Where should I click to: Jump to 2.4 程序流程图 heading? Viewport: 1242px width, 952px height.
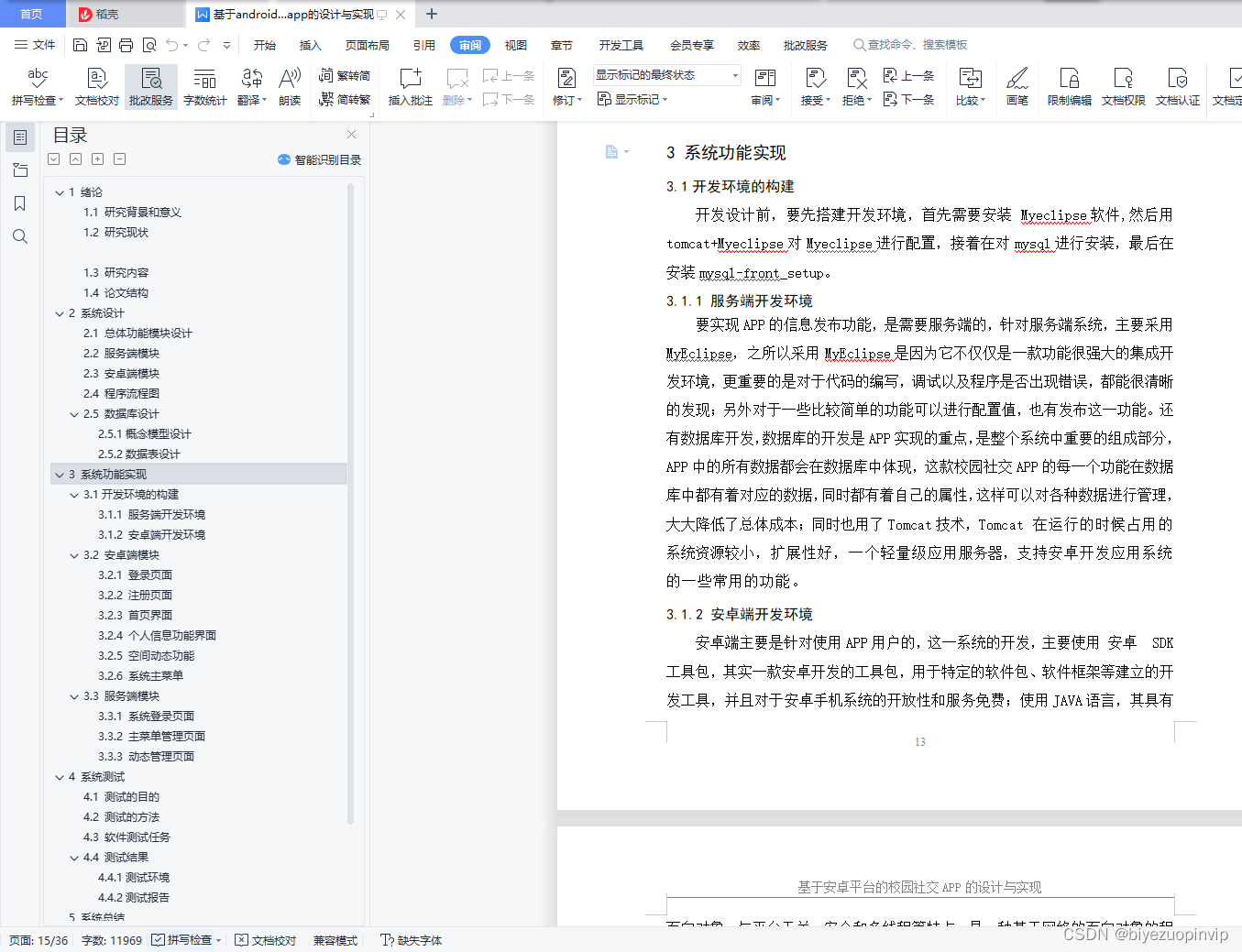point(121,394)
